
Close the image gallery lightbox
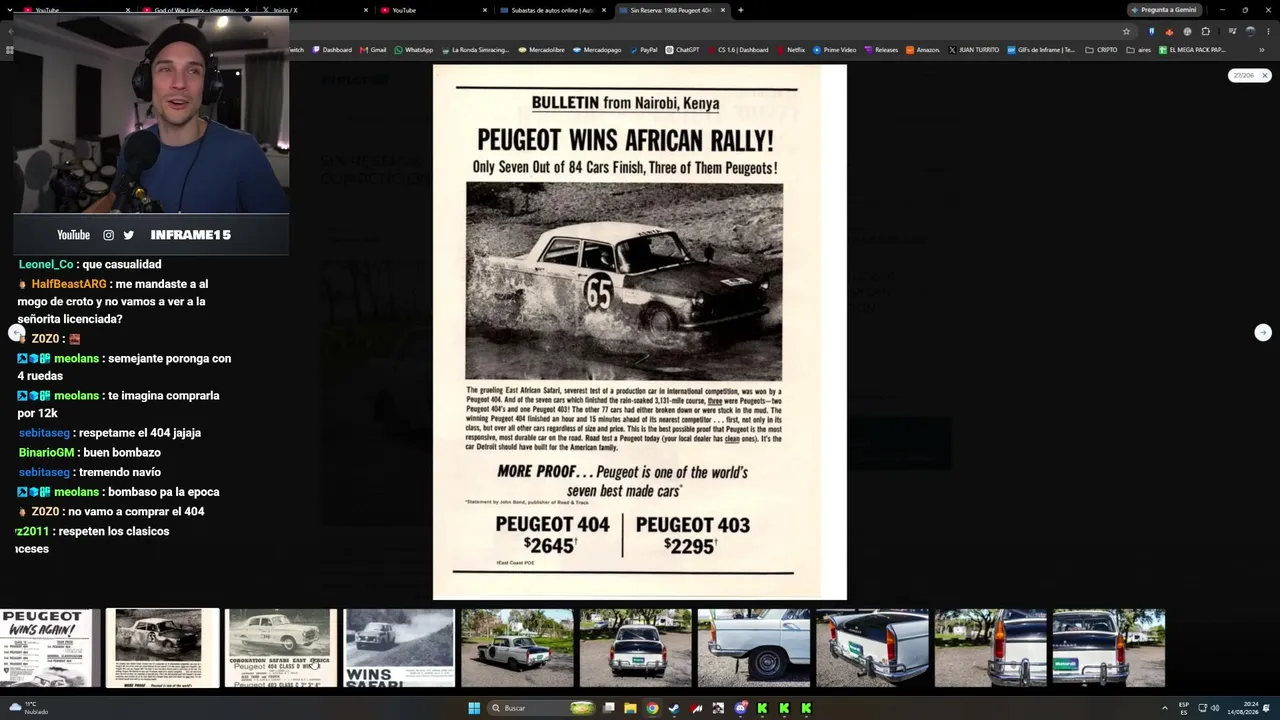point(1264,75)
